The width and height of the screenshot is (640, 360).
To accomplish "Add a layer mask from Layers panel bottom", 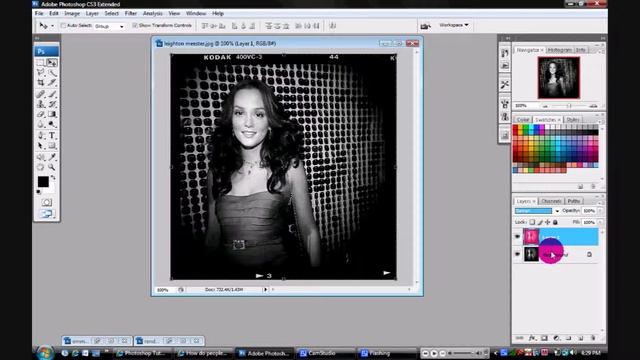I will (x=544, y=338).
